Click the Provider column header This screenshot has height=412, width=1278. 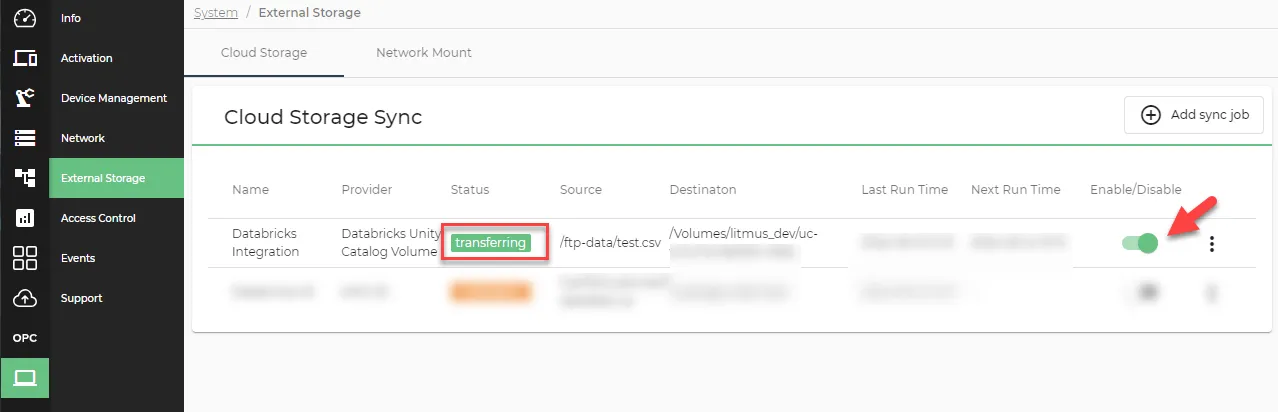click(367, 190)
